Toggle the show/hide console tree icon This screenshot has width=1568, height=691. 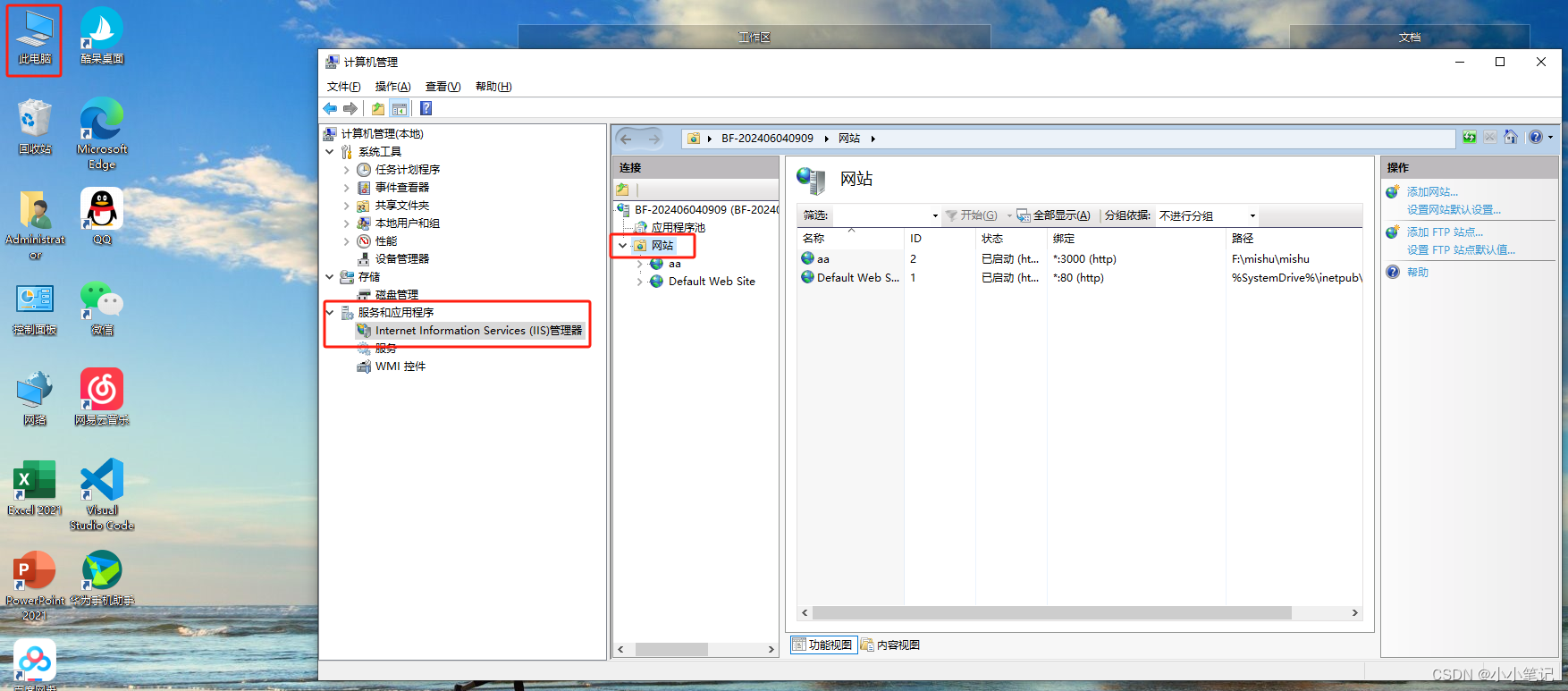coord(400,108)
